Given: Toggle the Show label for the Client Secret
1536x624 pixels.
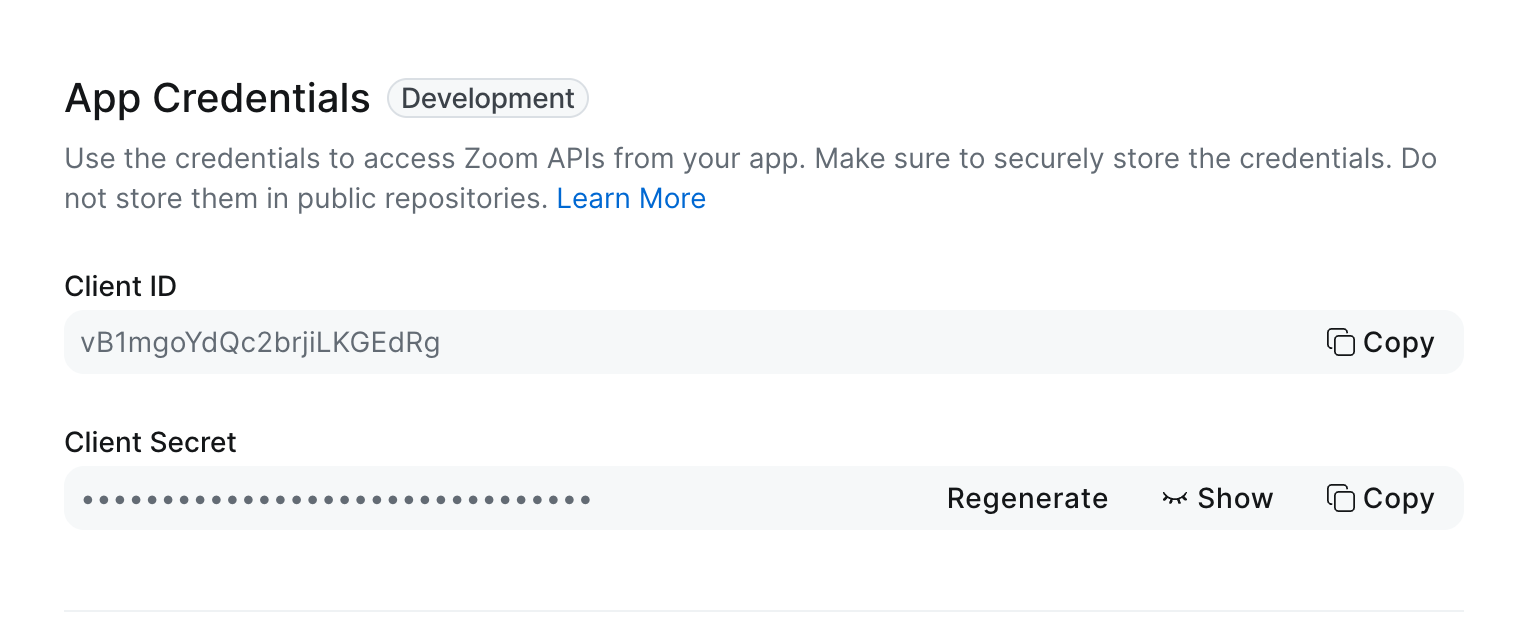Looking at the screenshot, I should [x=1235, y=498].
